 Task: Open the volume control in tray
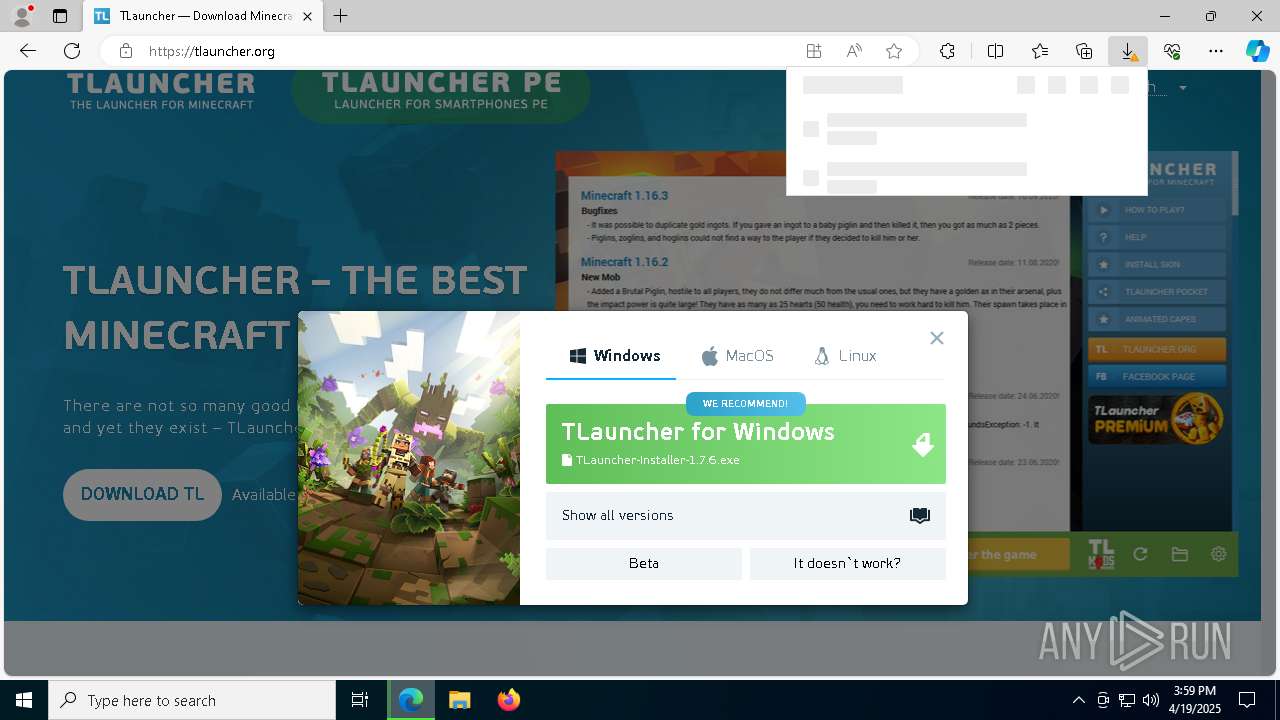[x=1151, y=700]
